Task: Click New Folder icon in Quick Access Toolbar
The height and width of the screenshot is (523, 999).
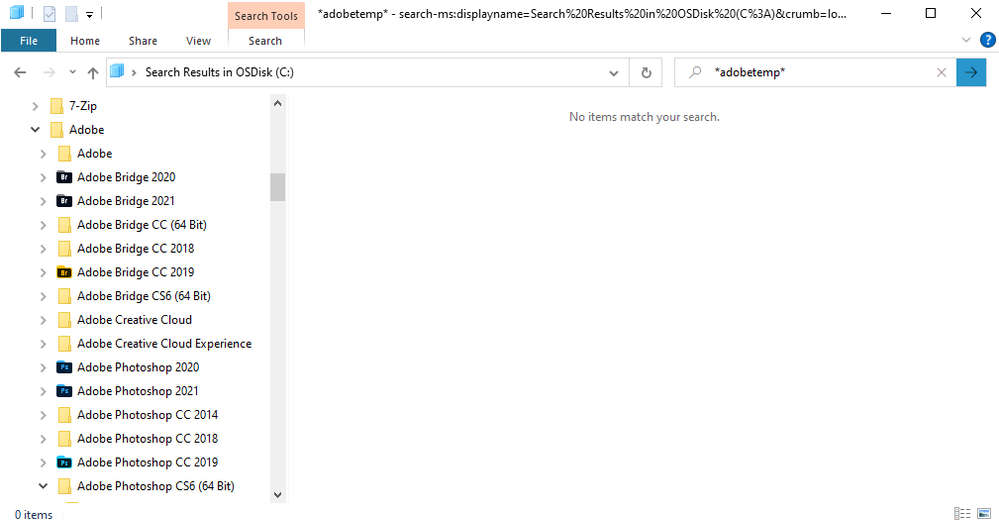Action: pos(71,13)
